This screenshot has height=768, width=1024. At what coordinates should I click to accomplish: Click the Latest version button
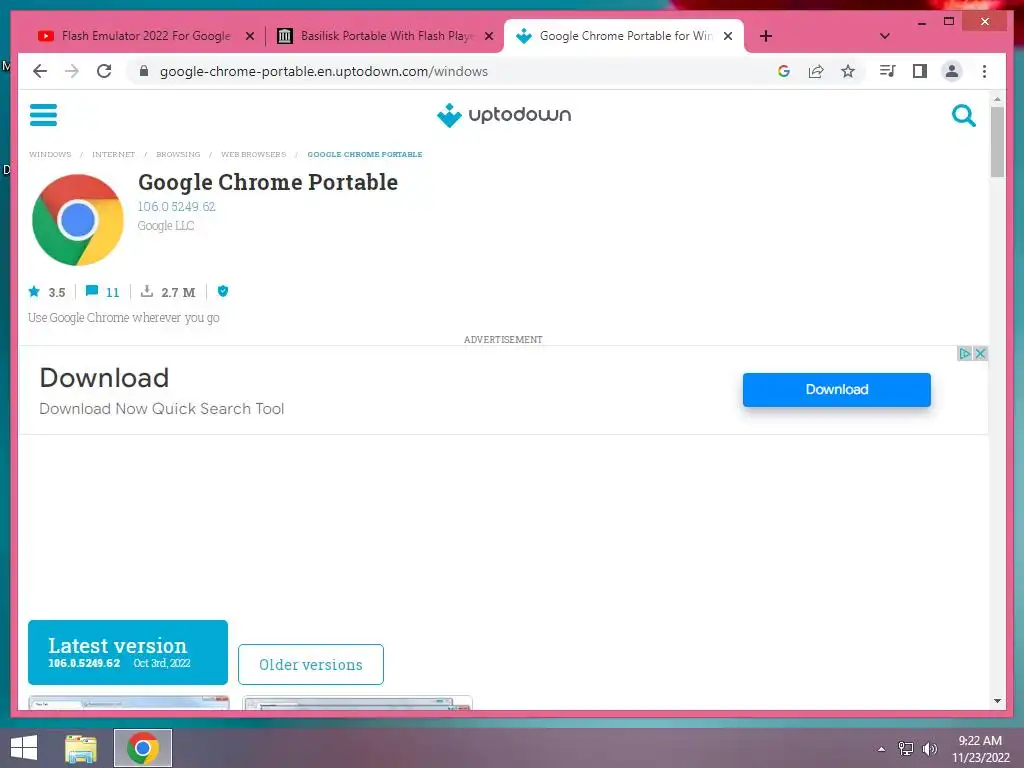click(128, 652)
